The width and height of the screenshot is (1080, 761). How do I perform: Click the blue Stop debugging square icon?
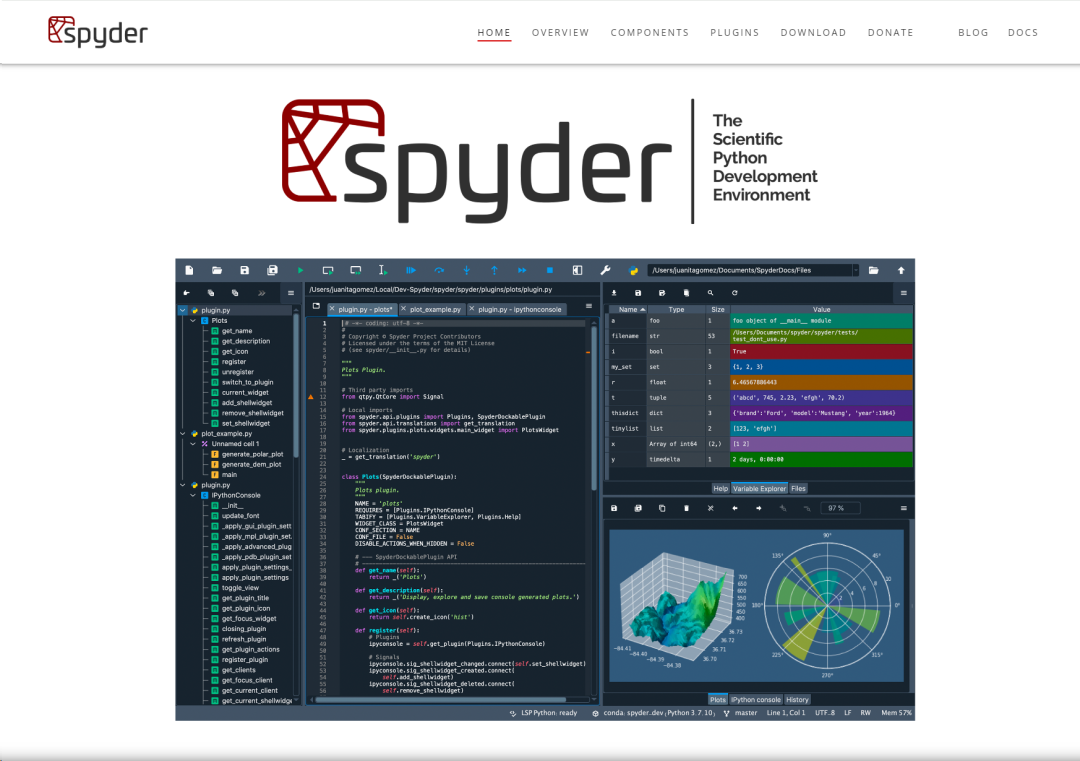[550, 271]
